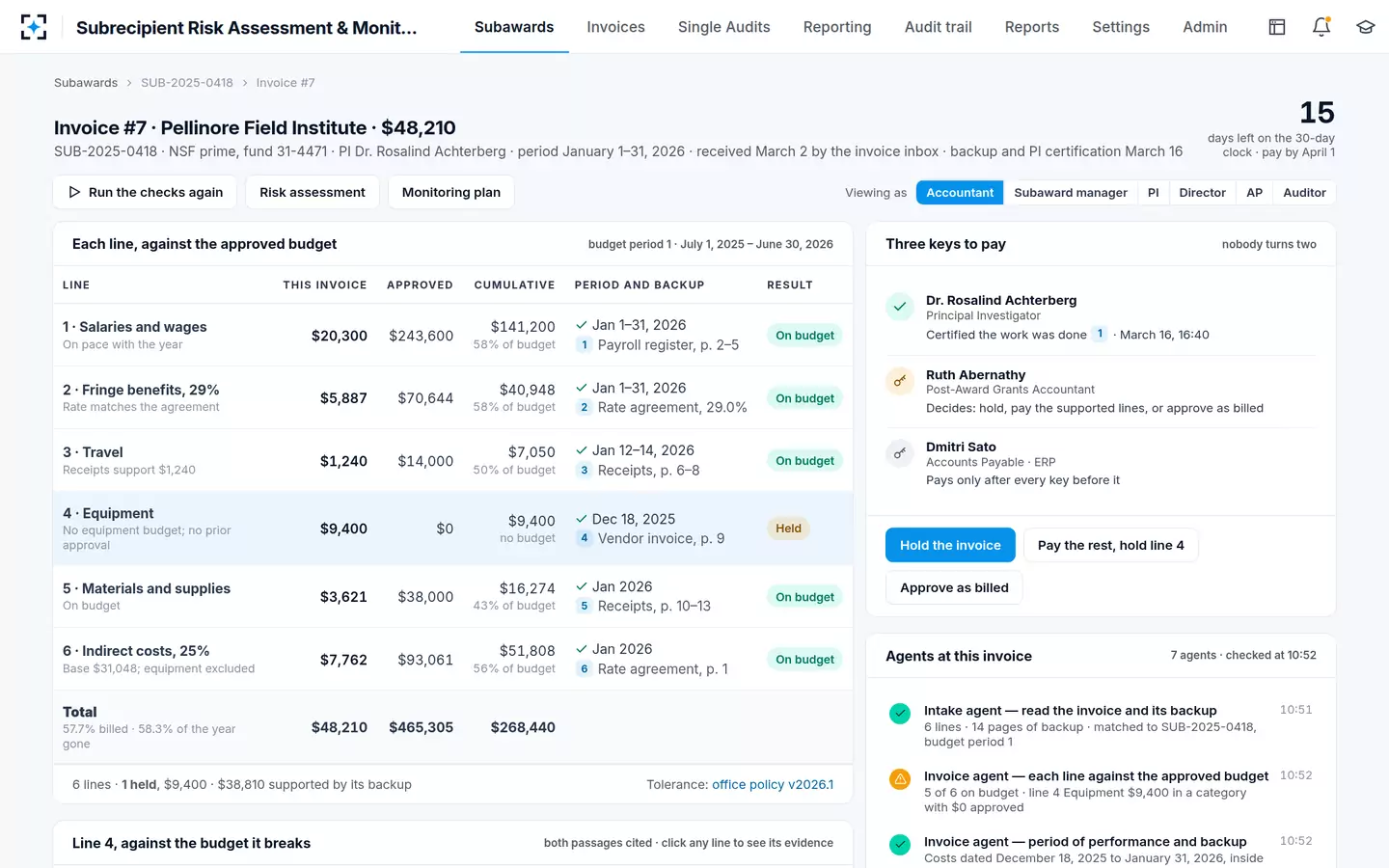Switch viewing role to AP
Image resolution: width=1389 pixels, height=868 pixels.
coord(1255,193)
